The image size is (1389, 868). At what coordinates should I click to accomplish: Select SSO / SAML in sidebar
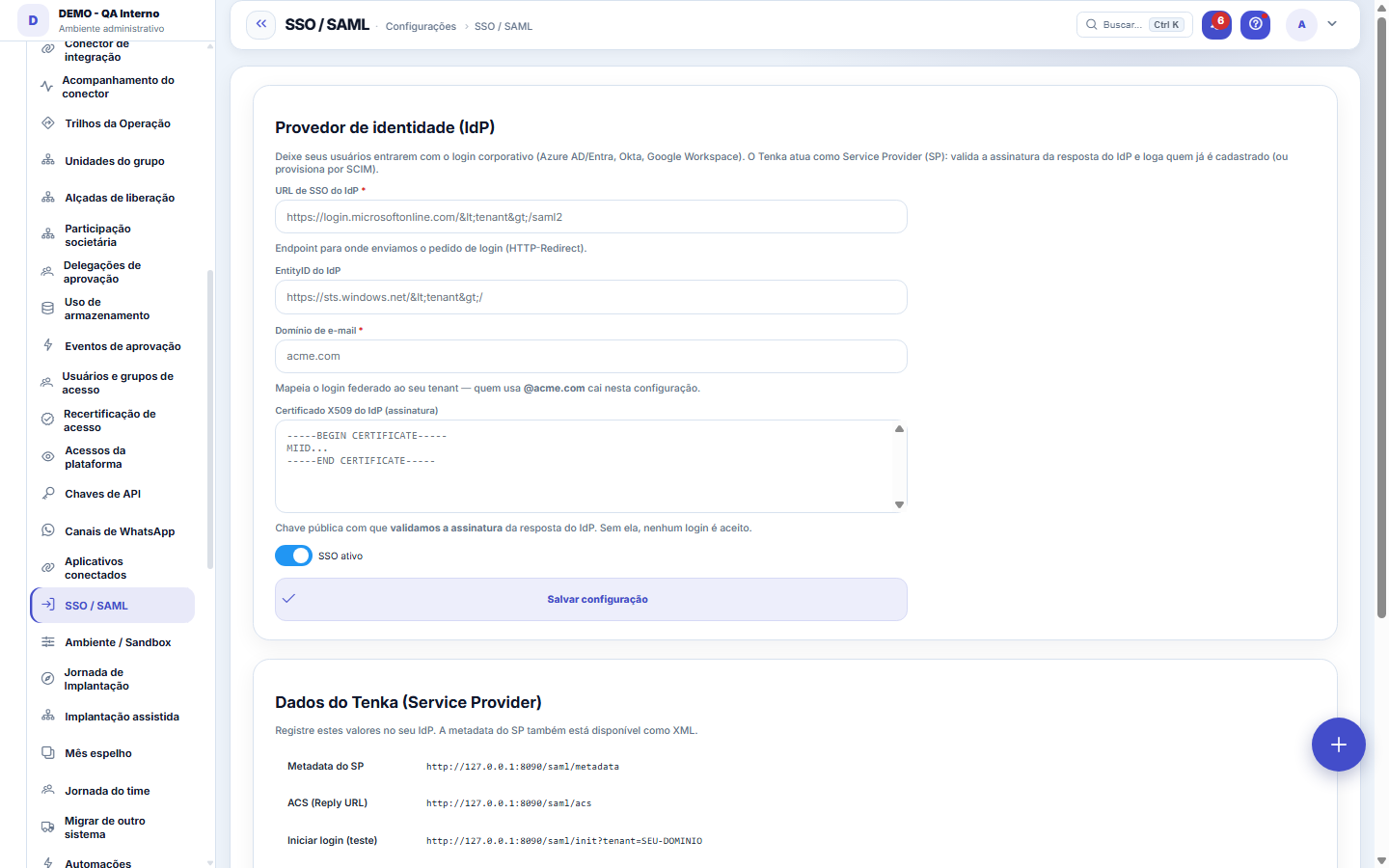pyautogui.click(x=113, y=606)
